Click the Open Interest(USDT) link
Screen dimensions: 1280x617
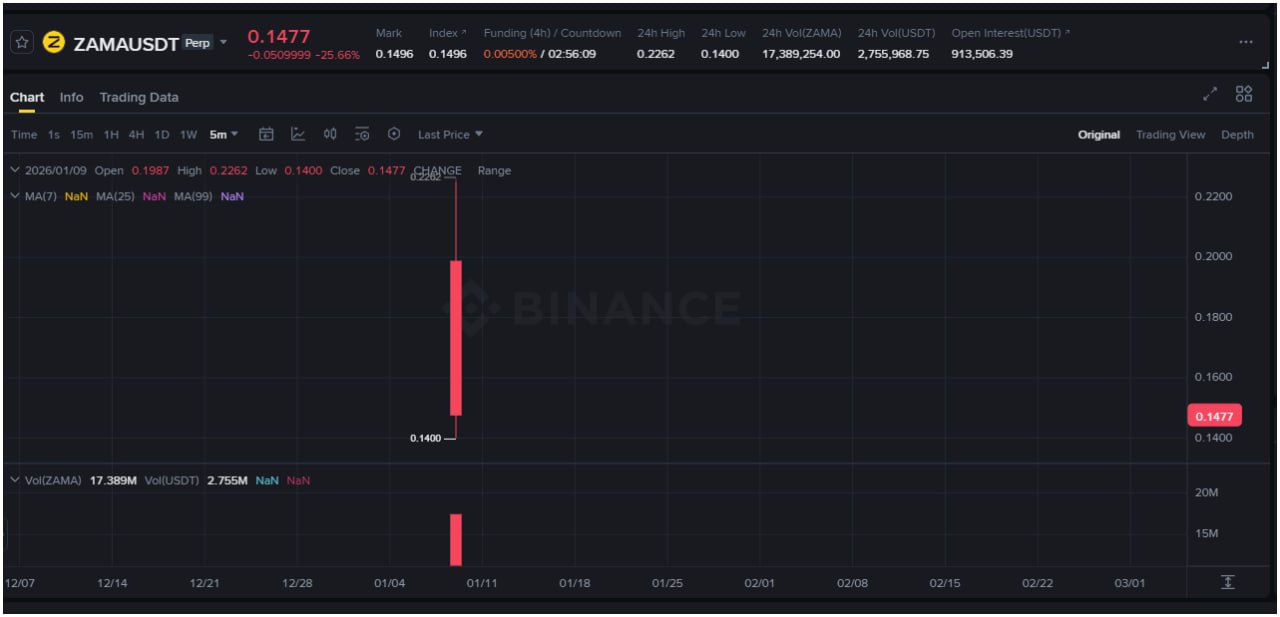[1009, 33]
